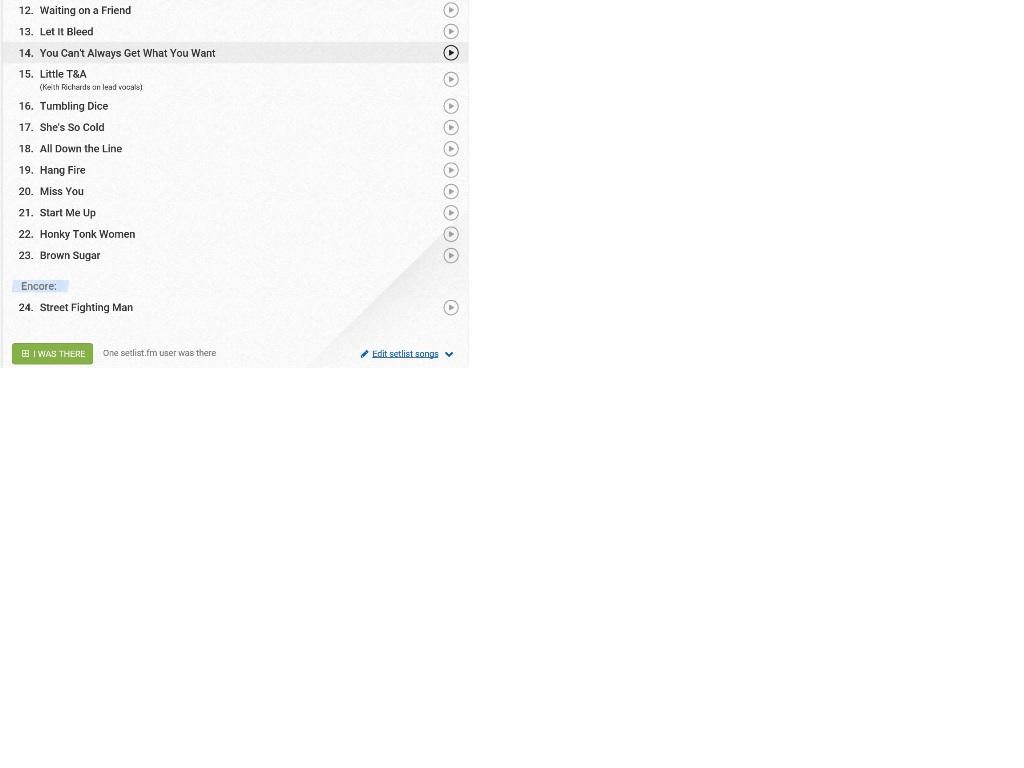The image size is (1024, 768).
Task: Play Hang Fire preview
Action: (451, 170)
